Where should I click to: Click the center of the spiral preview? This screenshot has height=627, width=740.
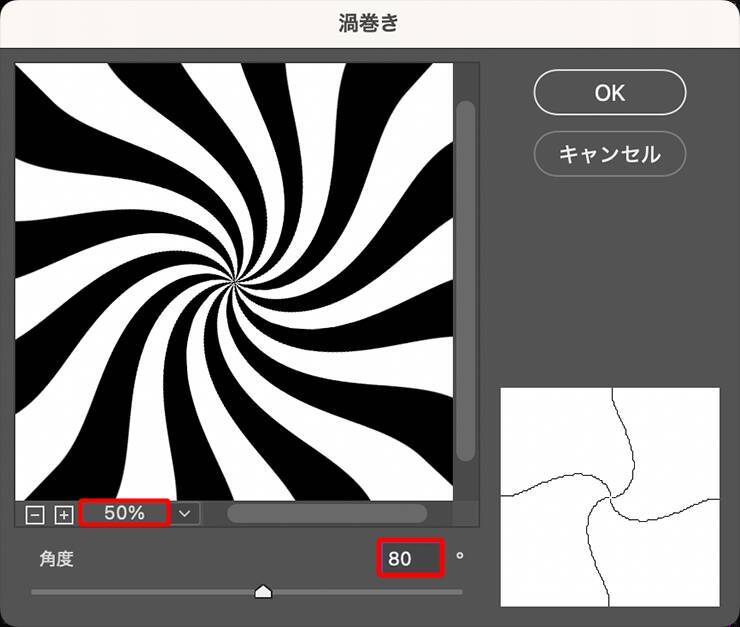[x=235, y=281]
